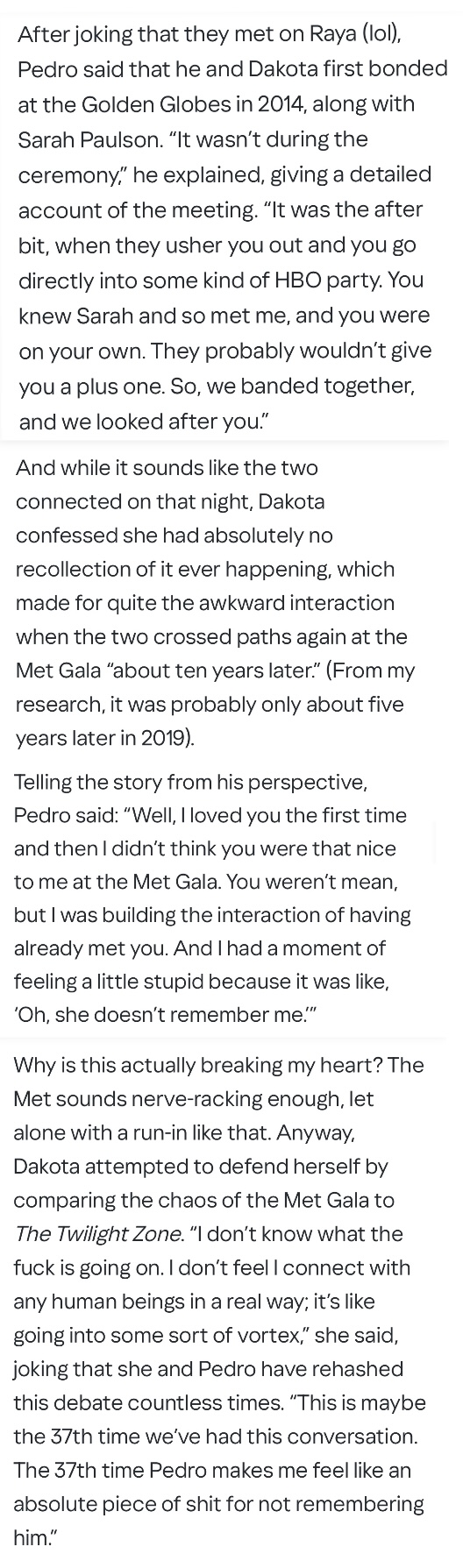Click the final word "him." of the article
The image size is (463, 1568).
33,1537
